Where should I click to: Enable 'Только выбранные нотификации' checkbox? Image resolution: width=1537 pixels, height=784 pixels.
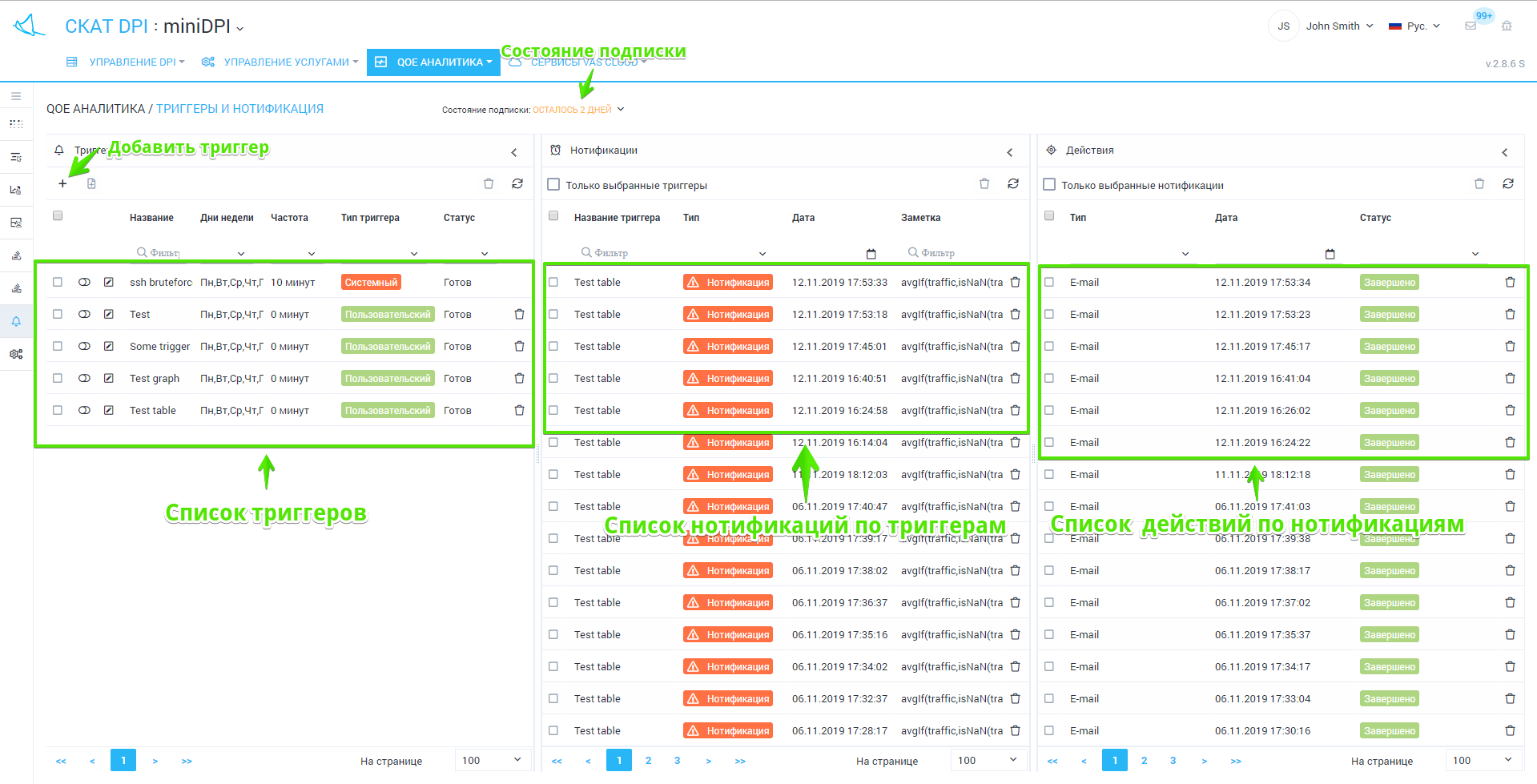[x=1049, y=185]
